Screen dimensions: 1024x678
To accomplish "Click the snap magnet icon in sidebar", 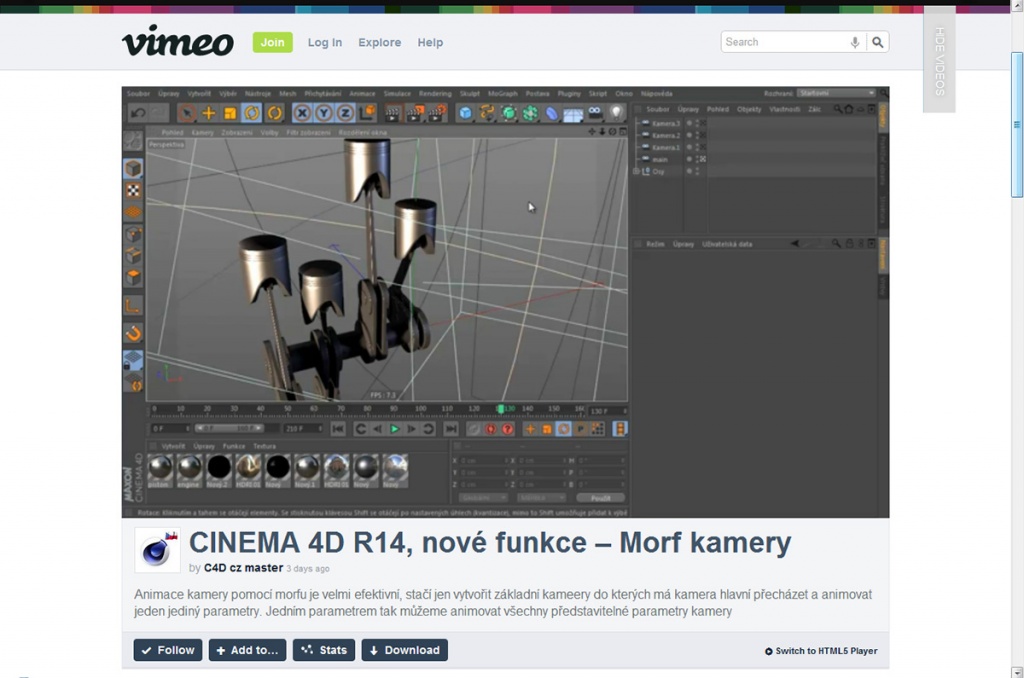I will pos(133,333).
